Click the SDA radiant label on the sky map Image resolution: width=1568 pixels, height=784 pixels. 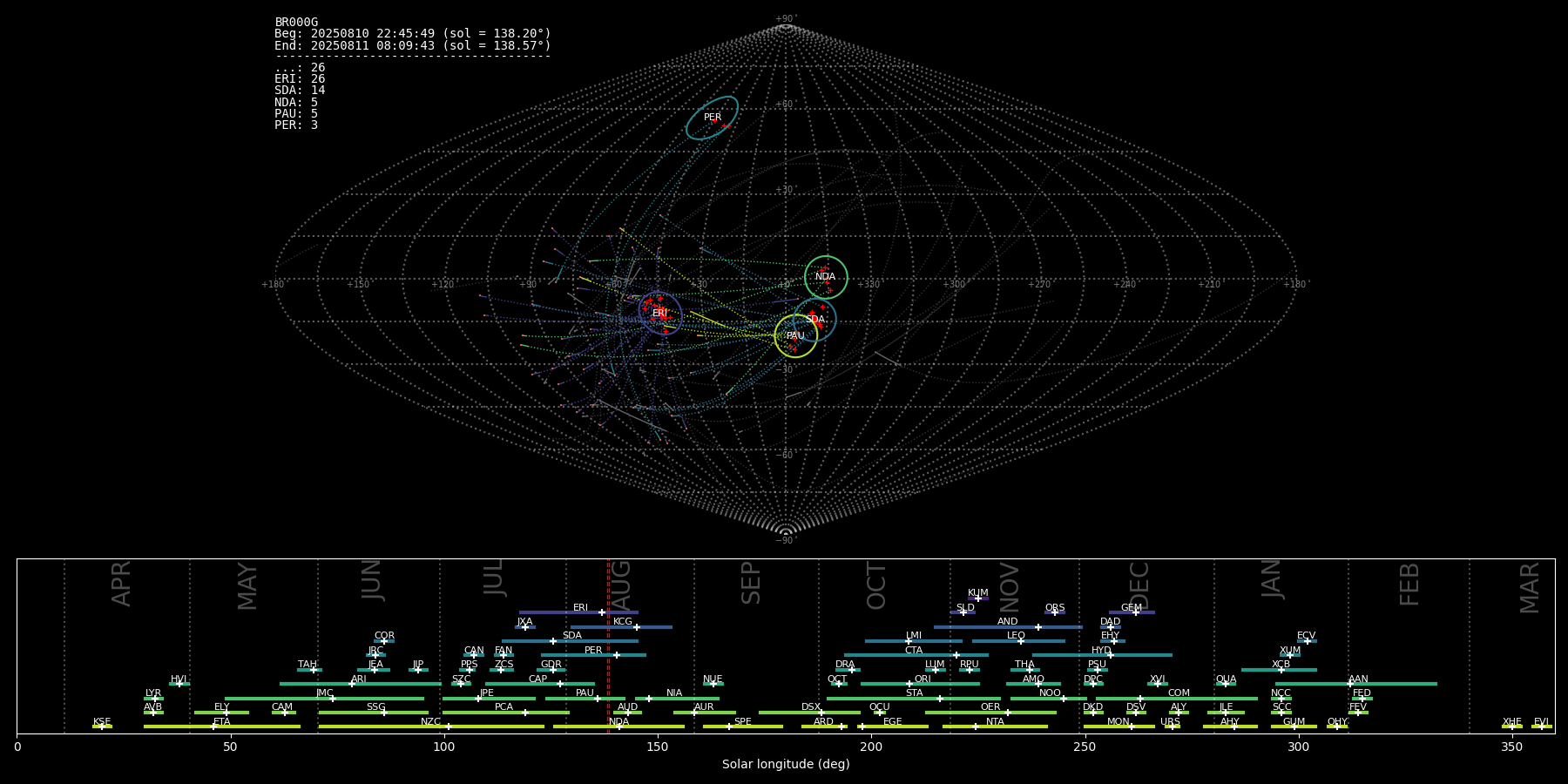(x=814, y=320)
